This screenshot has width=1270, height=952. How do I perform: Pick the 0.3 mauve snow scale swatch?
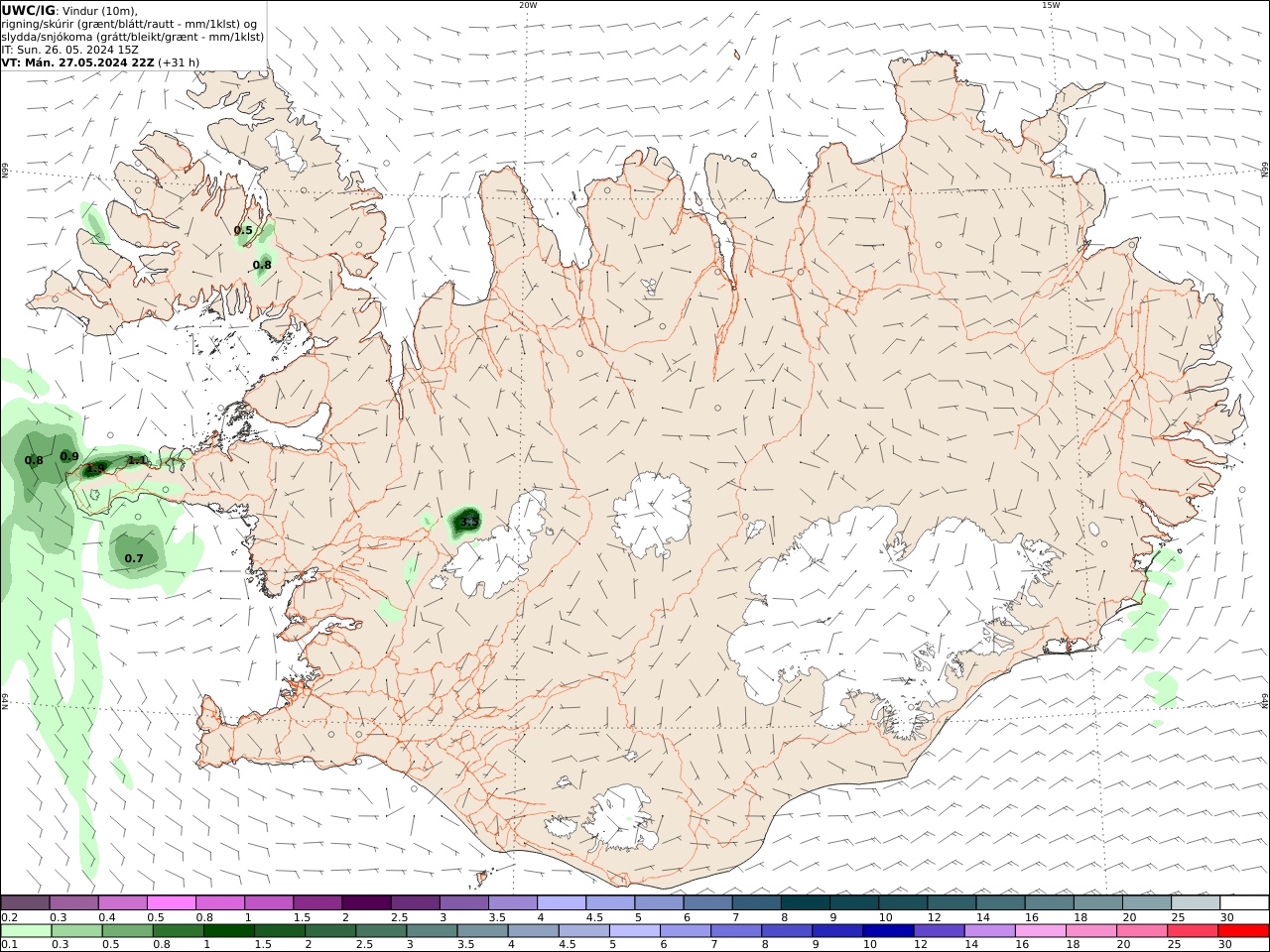[x=73, y=902]
